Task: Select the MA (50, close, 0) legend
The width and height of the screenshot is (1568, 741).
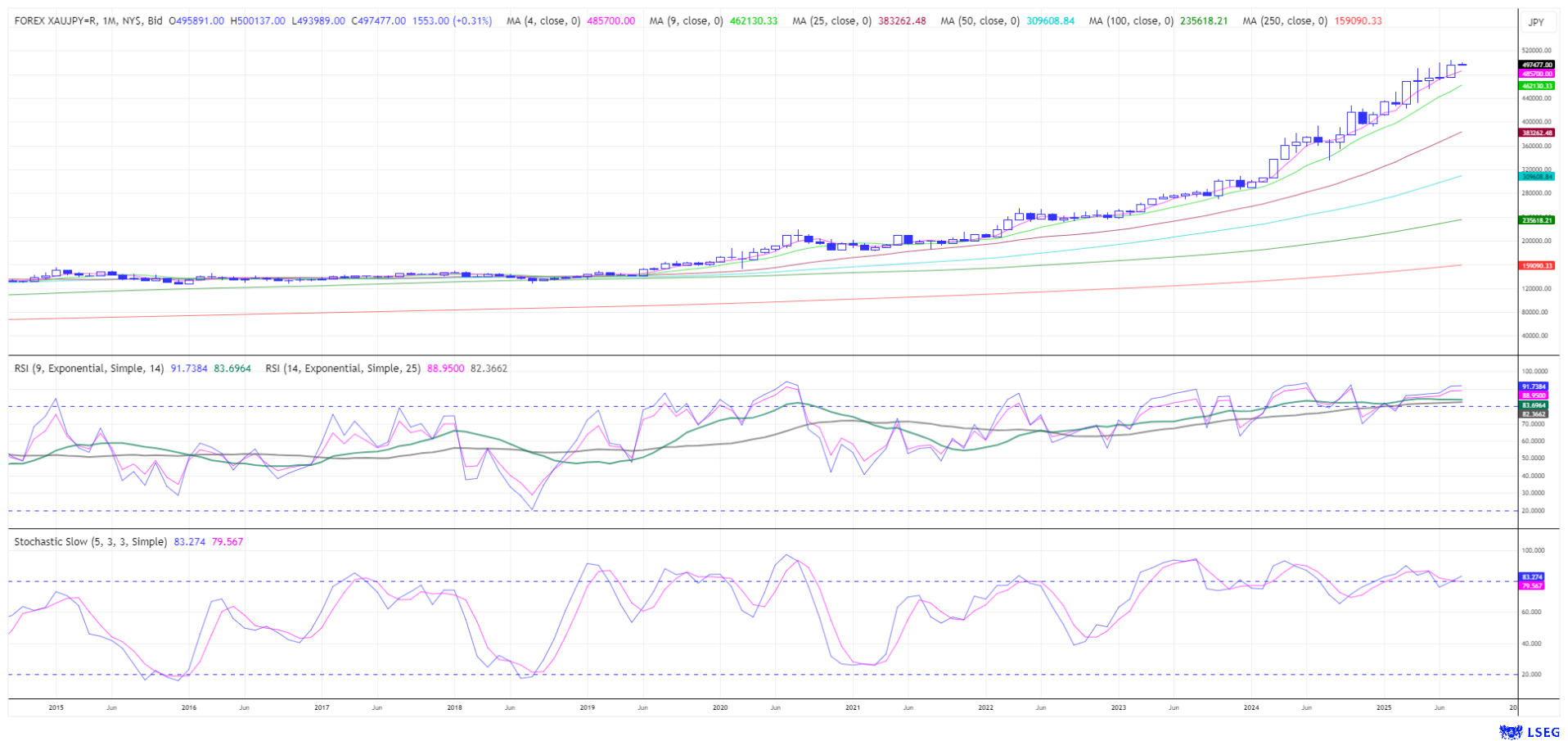Action: pyautogui.click(x=980, y=21)
